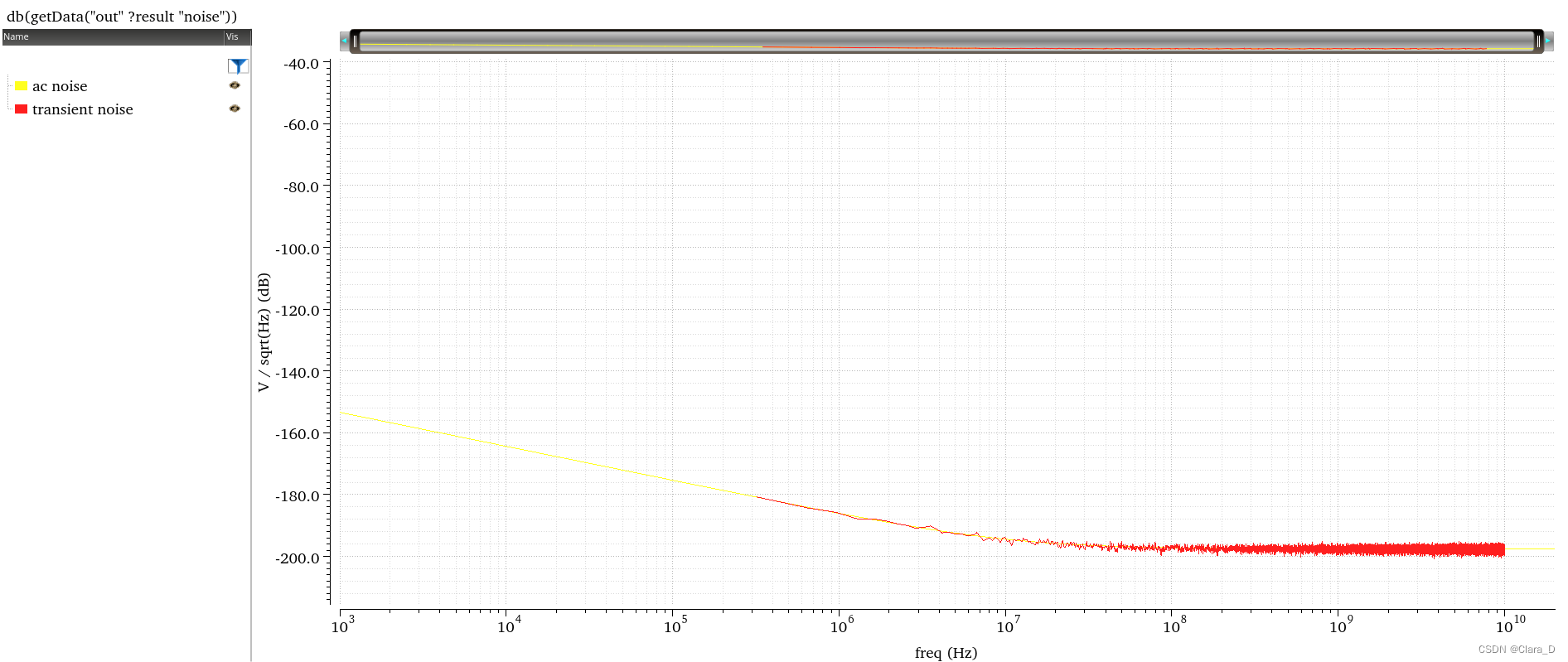The width and height of the screenshot is (1568, 662).
Task: Click the -40.0 y-axis tick label
Action: coord(301,64)
